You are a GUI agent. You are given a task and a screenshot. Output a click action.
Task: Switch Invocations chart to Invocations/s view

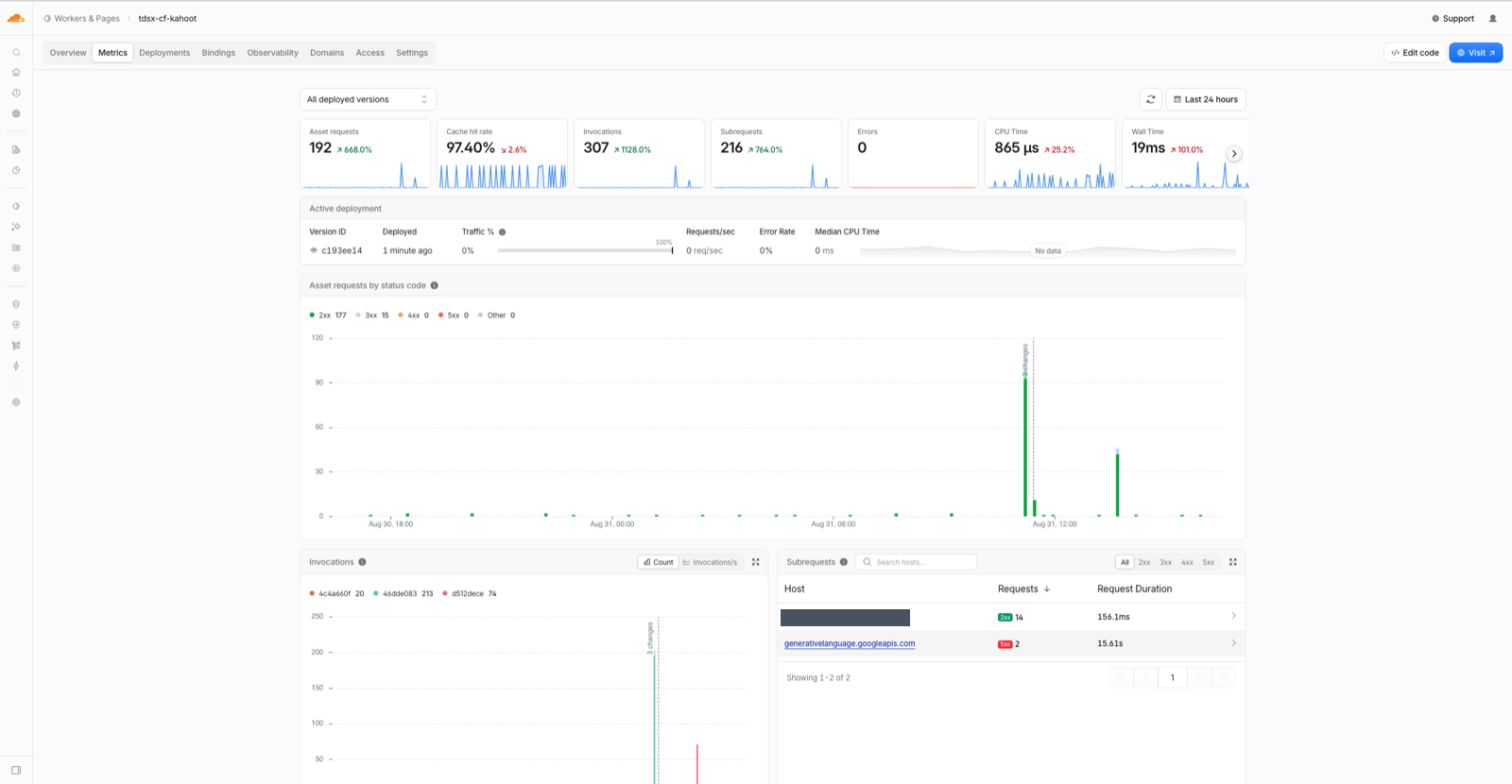click(710, 562)
